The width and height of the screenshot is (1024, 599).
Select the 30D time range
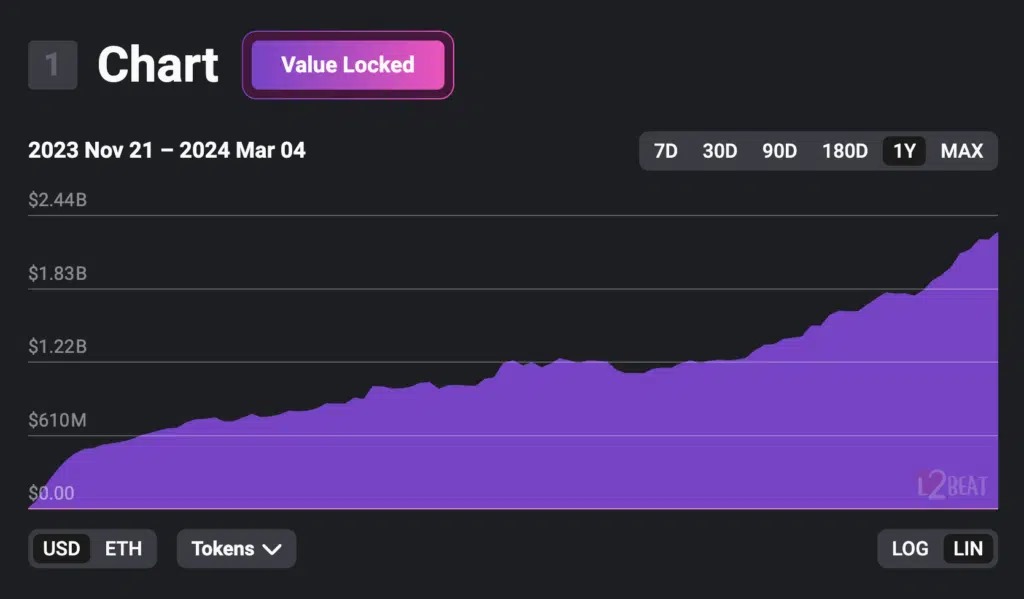[719, 151]
